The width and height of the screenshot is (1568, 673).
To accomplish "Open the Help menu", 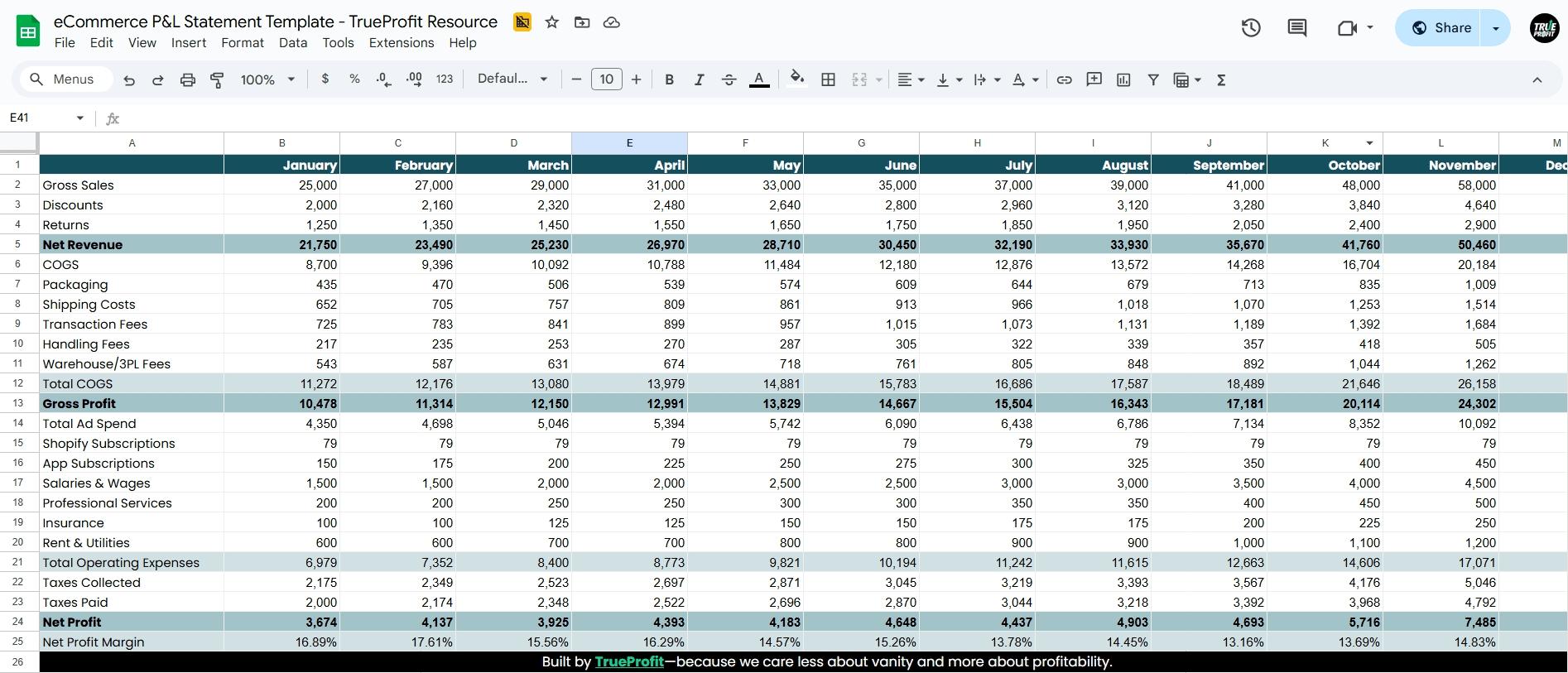I will click(463, 43).
